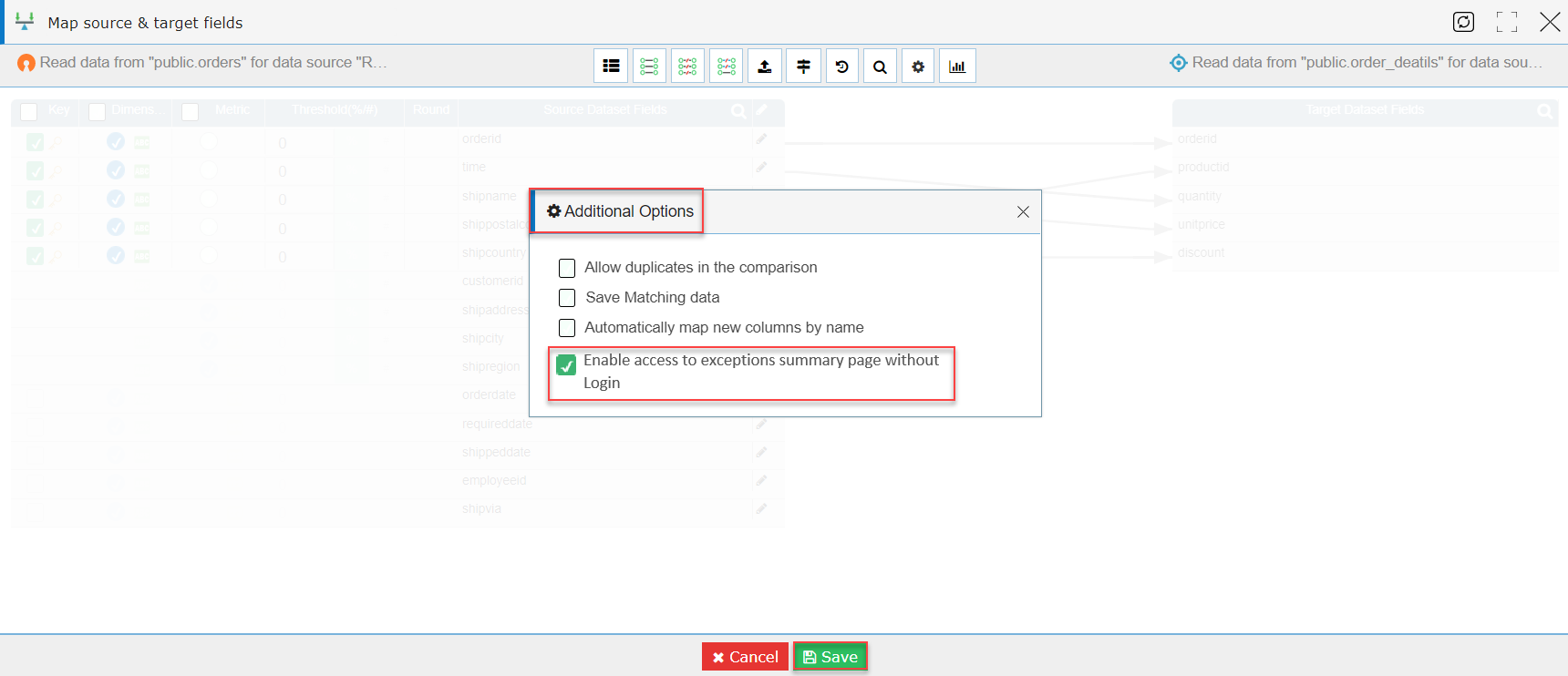1568x676 pixels.
Task: Click the history clock toolbar icon
Action: coord(842,66)
